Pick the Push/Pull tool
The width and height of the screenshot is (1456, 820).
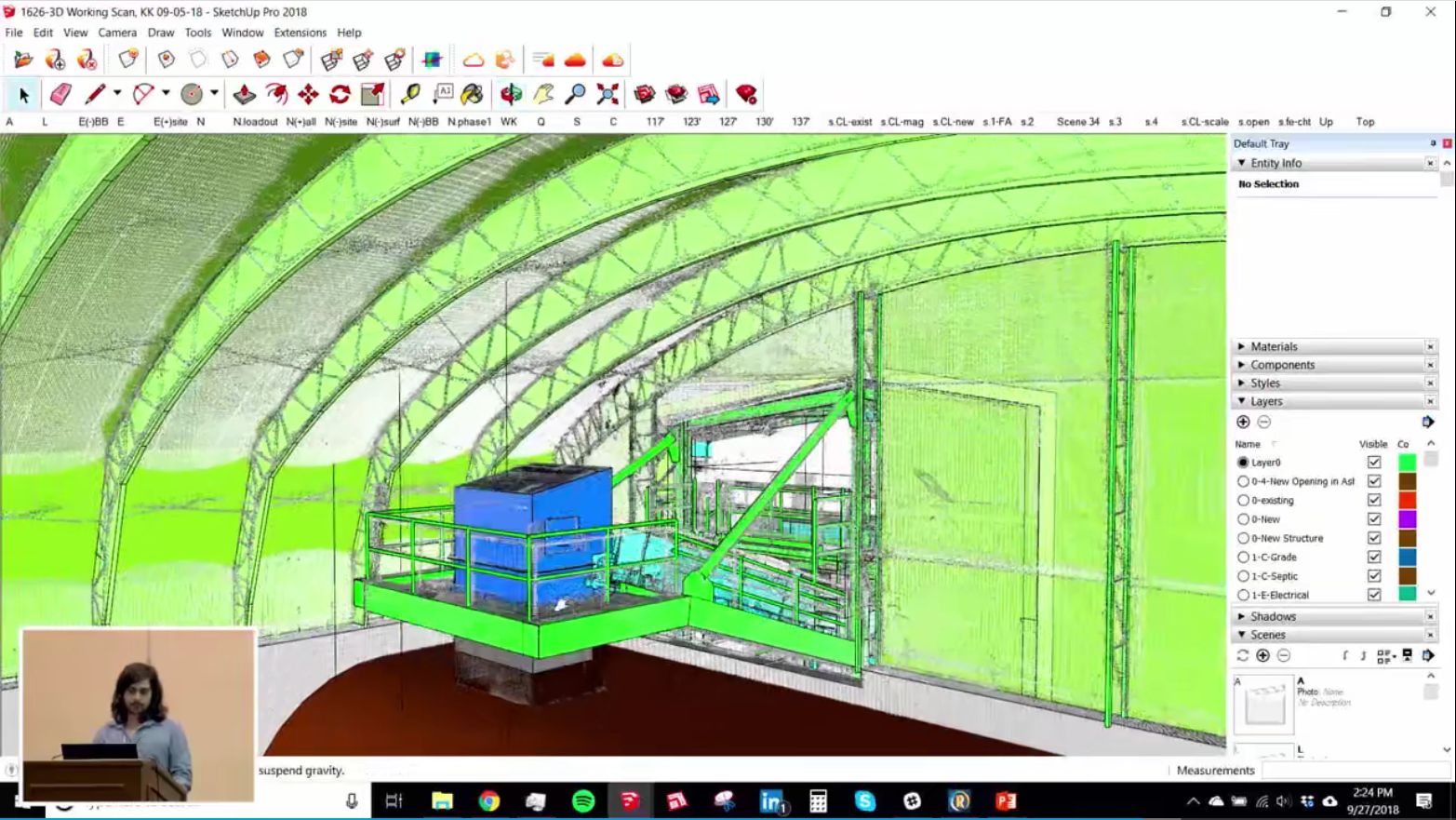coord(244,94)
